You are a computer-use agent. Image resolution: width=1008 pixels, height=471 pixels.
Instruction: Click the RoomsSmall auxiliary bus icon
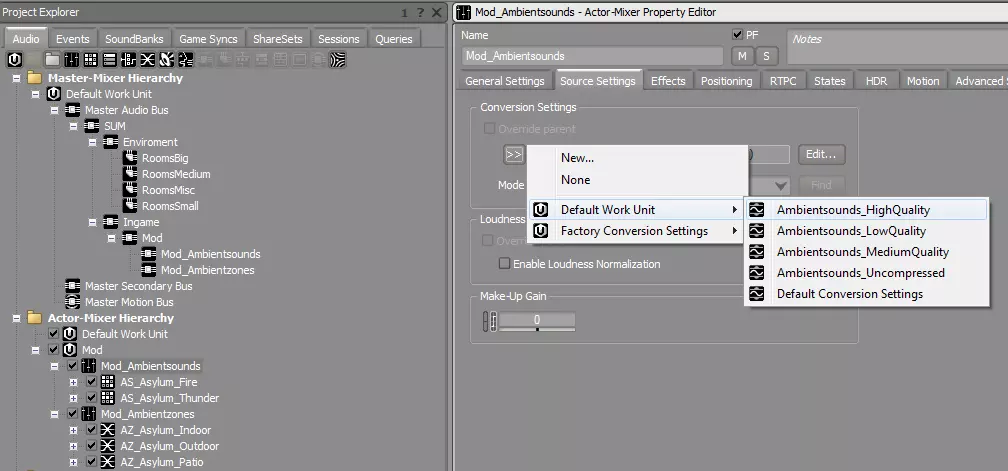[x=130, y=206]
